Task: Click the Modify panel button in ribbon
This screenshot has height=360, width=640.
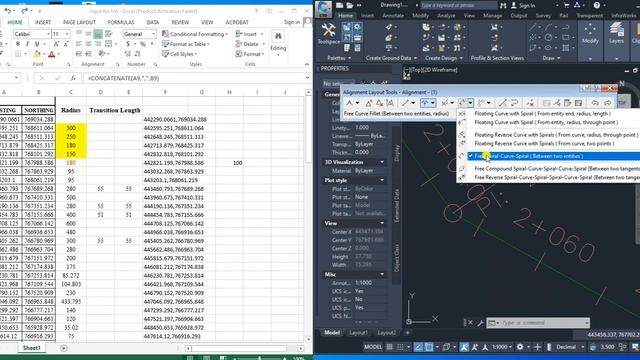Action: tap(590, 33)
